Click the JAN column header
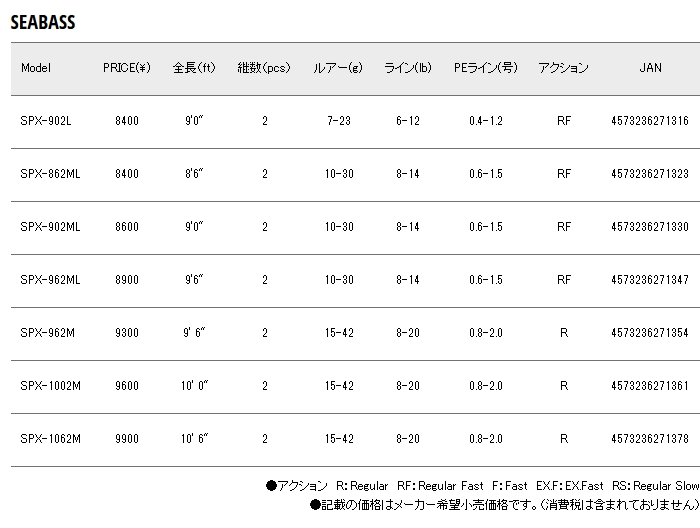Image resolution: width=700 pixels, height=528 pixels. click(650, 68)
